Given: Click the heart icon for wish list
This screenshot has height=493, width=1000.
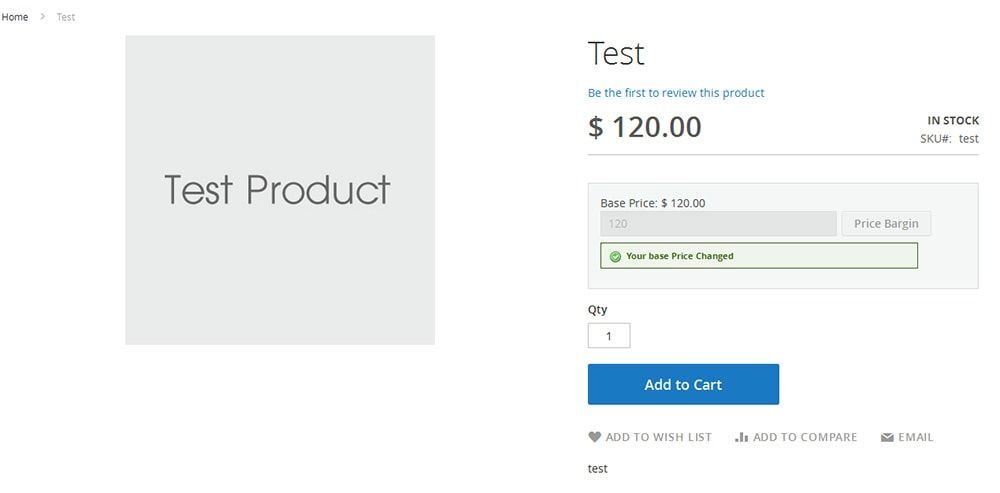Looking at the screenshot, I should pos(594,437).
